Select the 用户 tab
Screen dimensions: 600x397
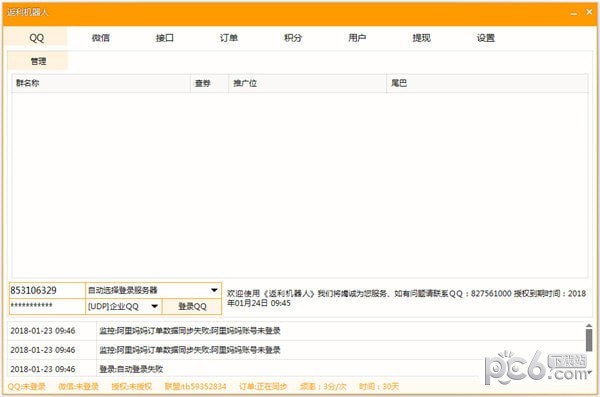357,38
